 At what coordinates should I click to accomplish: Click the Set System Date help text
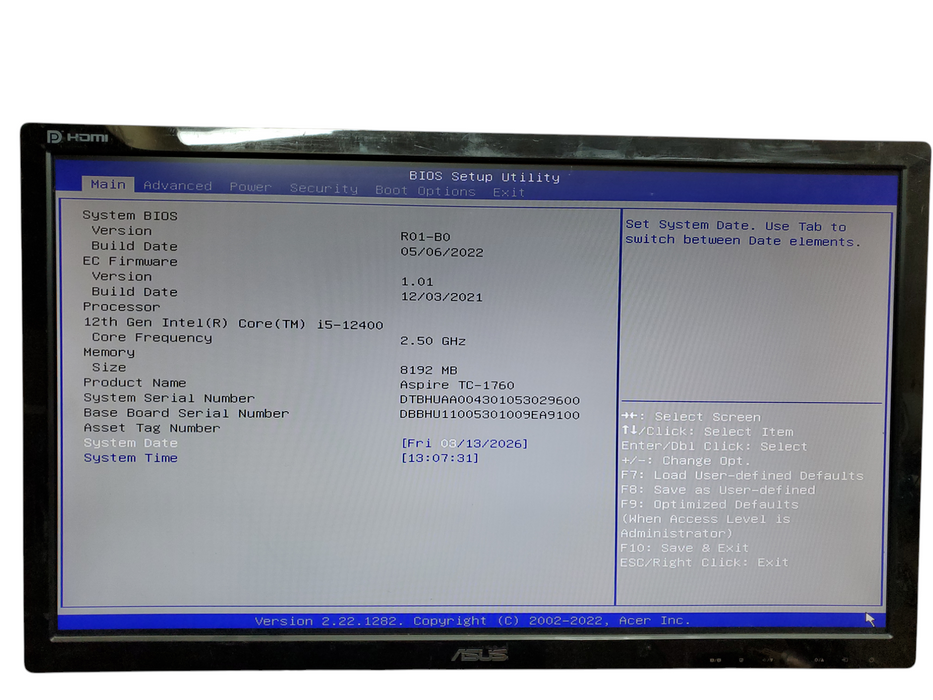pyautogui.click(x=743, y=233)
